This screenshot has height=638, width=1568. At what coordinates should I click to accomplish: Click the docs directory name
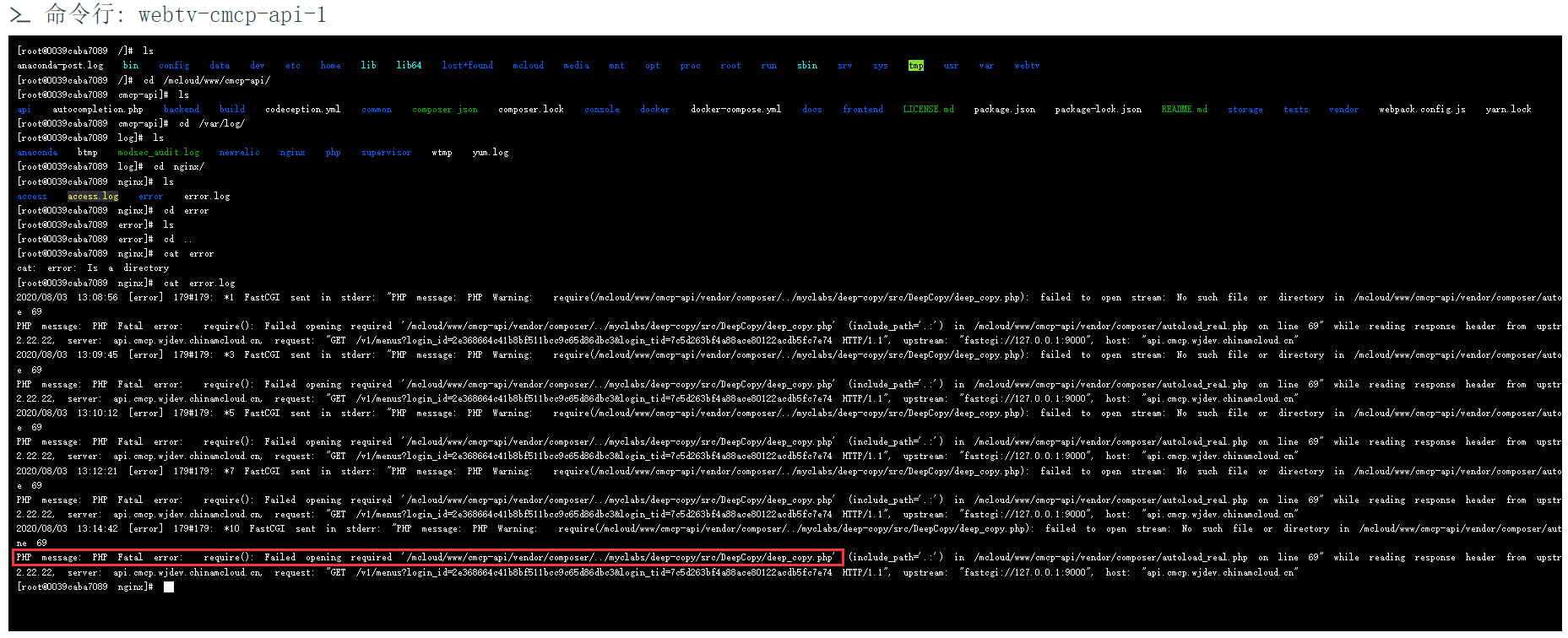[812, 109]
